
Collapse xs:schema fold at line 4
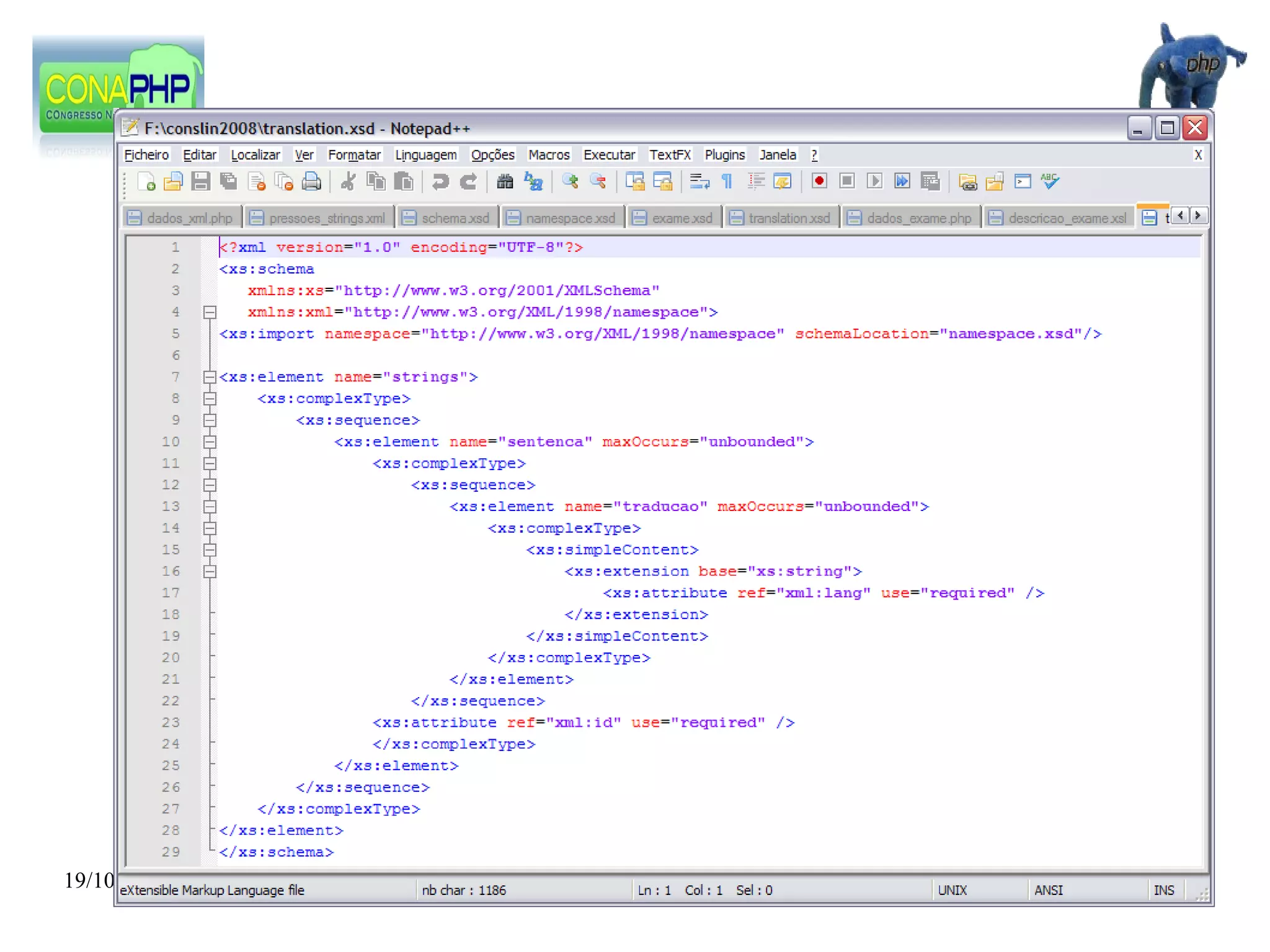pos(210,312)
